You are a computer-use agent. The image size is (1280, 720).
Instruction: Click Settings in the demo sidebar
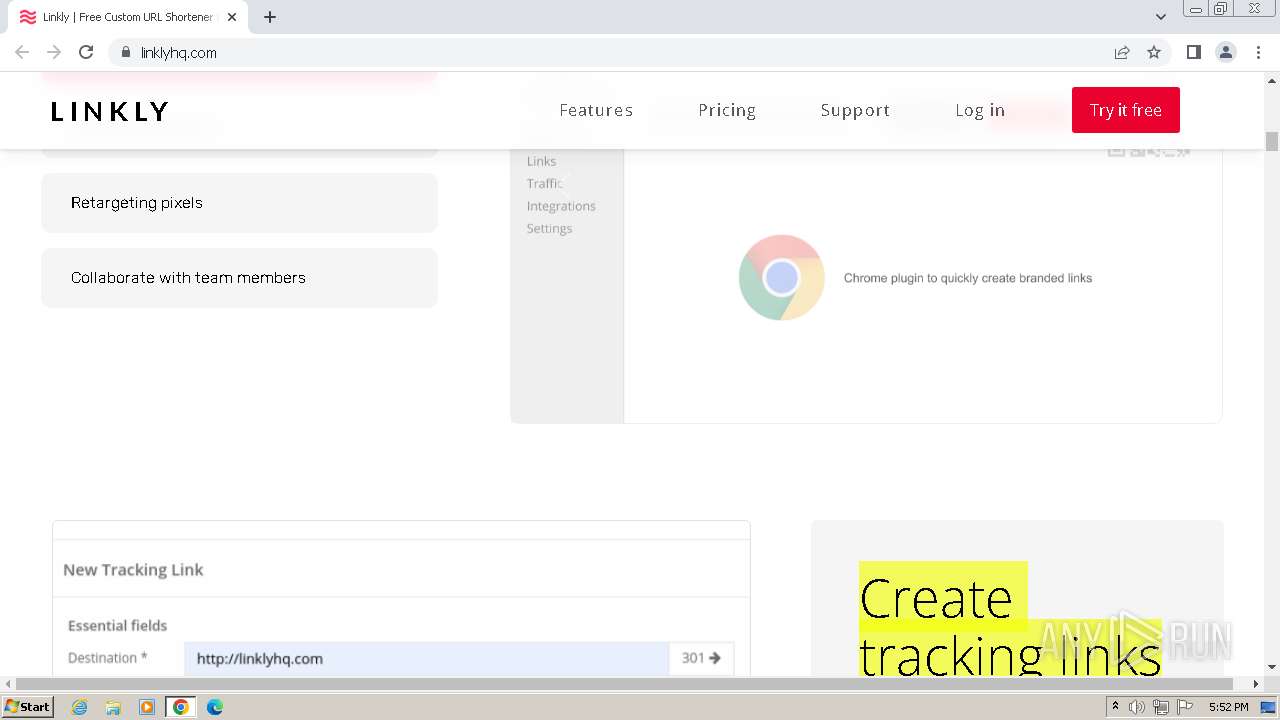pyautogui.click(x=549, y=228)
